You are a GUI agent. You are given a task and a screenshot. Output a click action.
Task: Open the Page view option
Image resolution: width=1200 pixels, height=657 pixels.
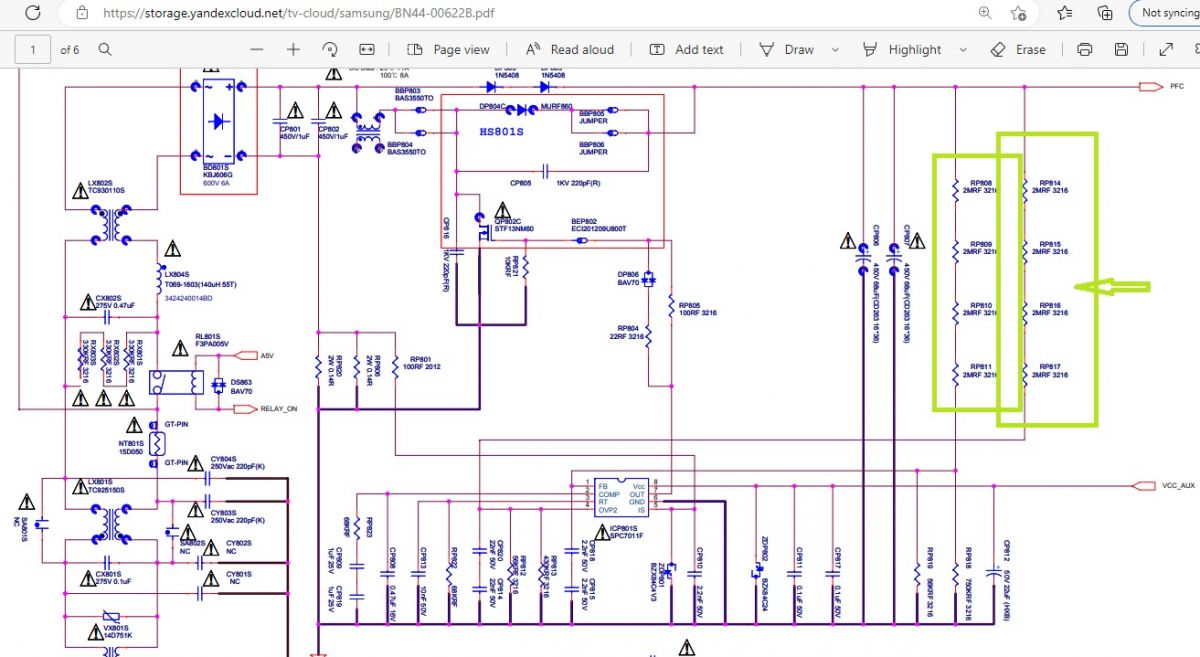point(449,49)
